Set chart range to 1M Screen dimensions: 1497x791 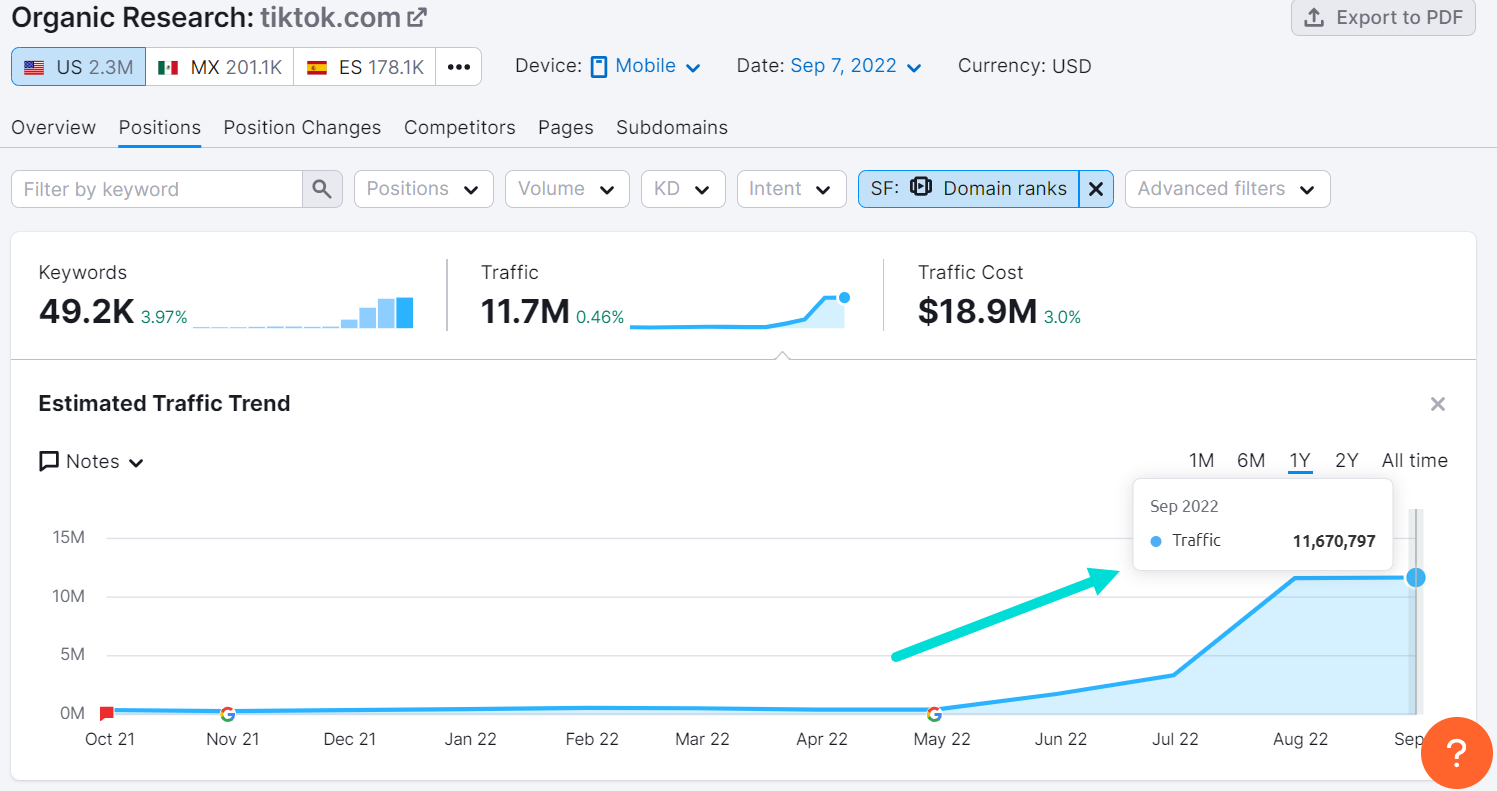click(x=1201, y=461)
